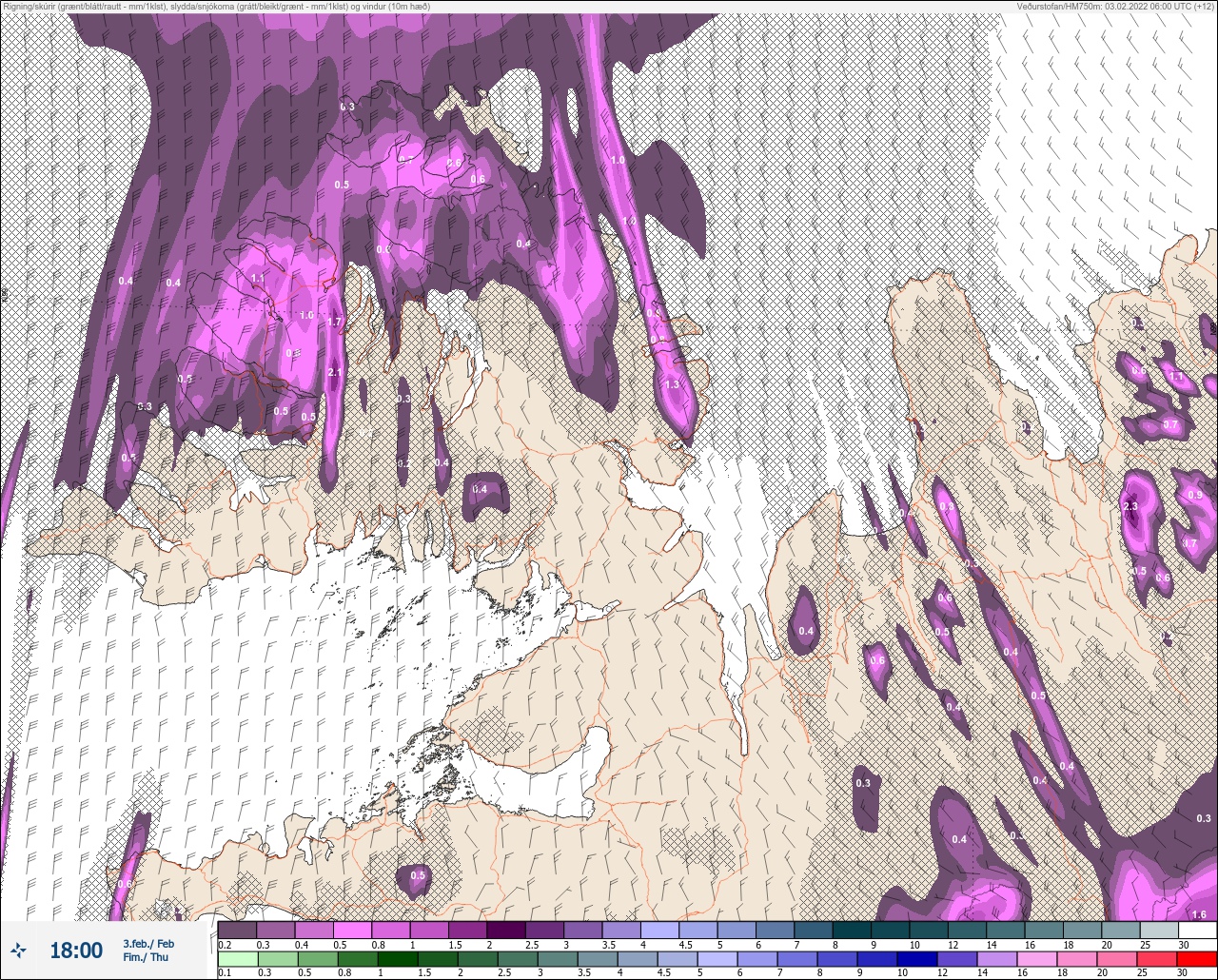Screen dimensions: 1218x980
Task: Click the 1.6 value at bottom-right corner
Action: click(x=1198, y=913)
